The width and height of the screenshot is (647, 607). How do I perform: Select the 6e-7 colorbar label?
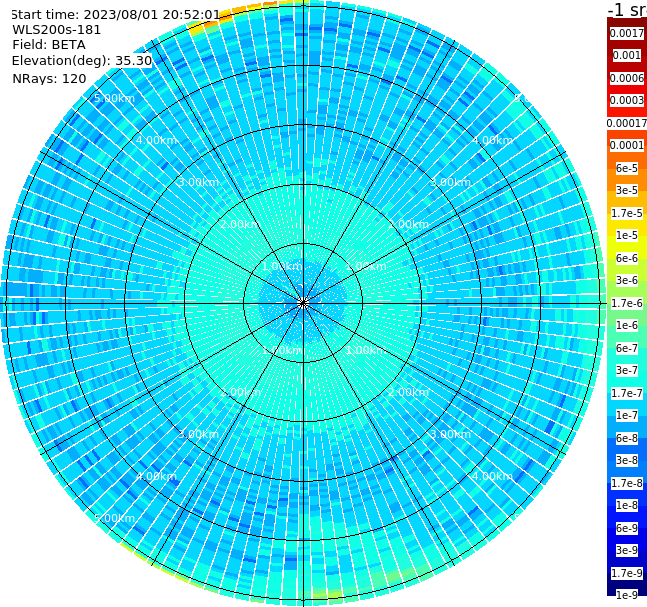click(x=627, y=348)
